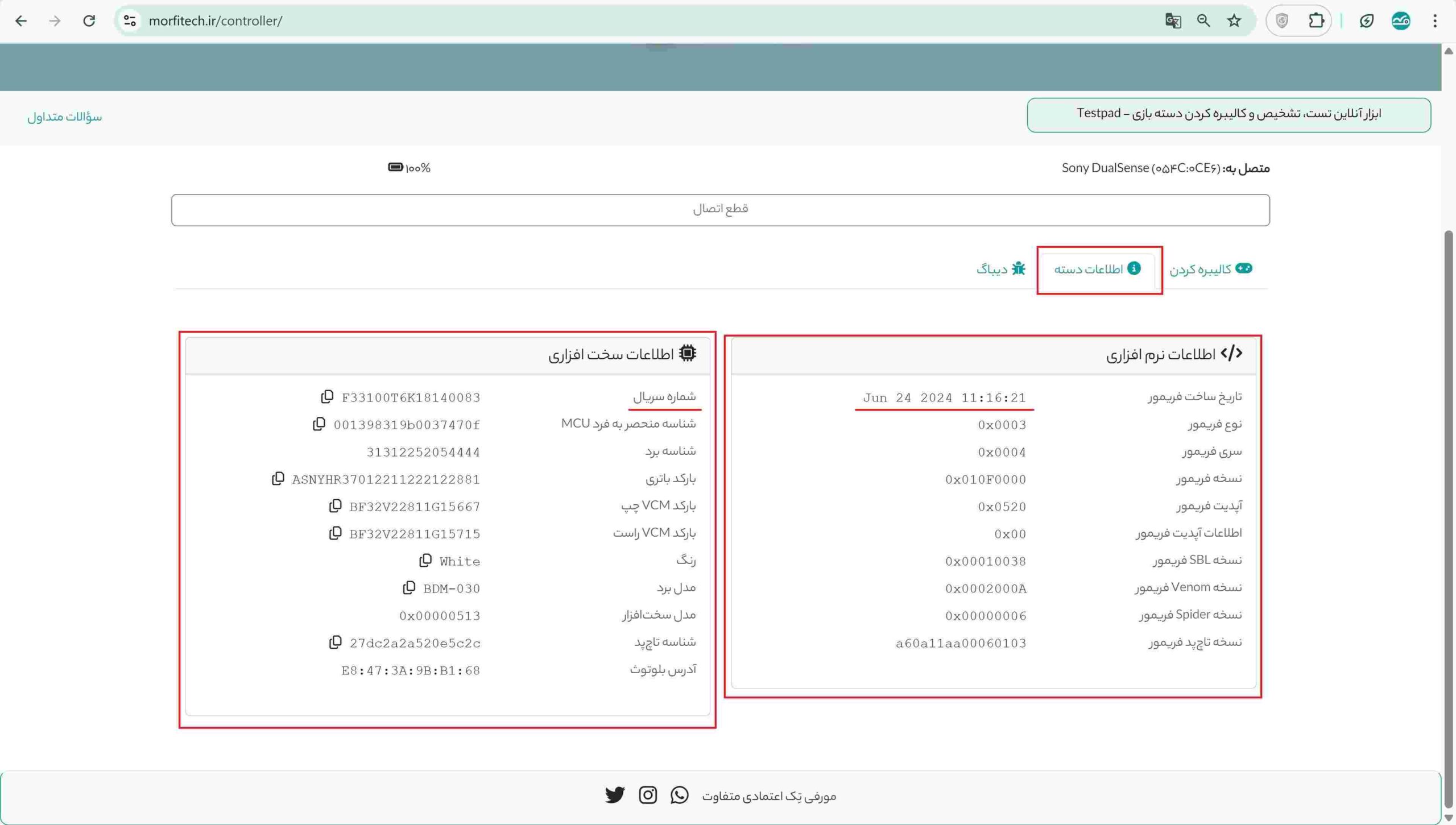Click the قطع اتصال disconnect button
This screenshot has width=1456, height=825.
pyautogui.click(x=720, y=209)
